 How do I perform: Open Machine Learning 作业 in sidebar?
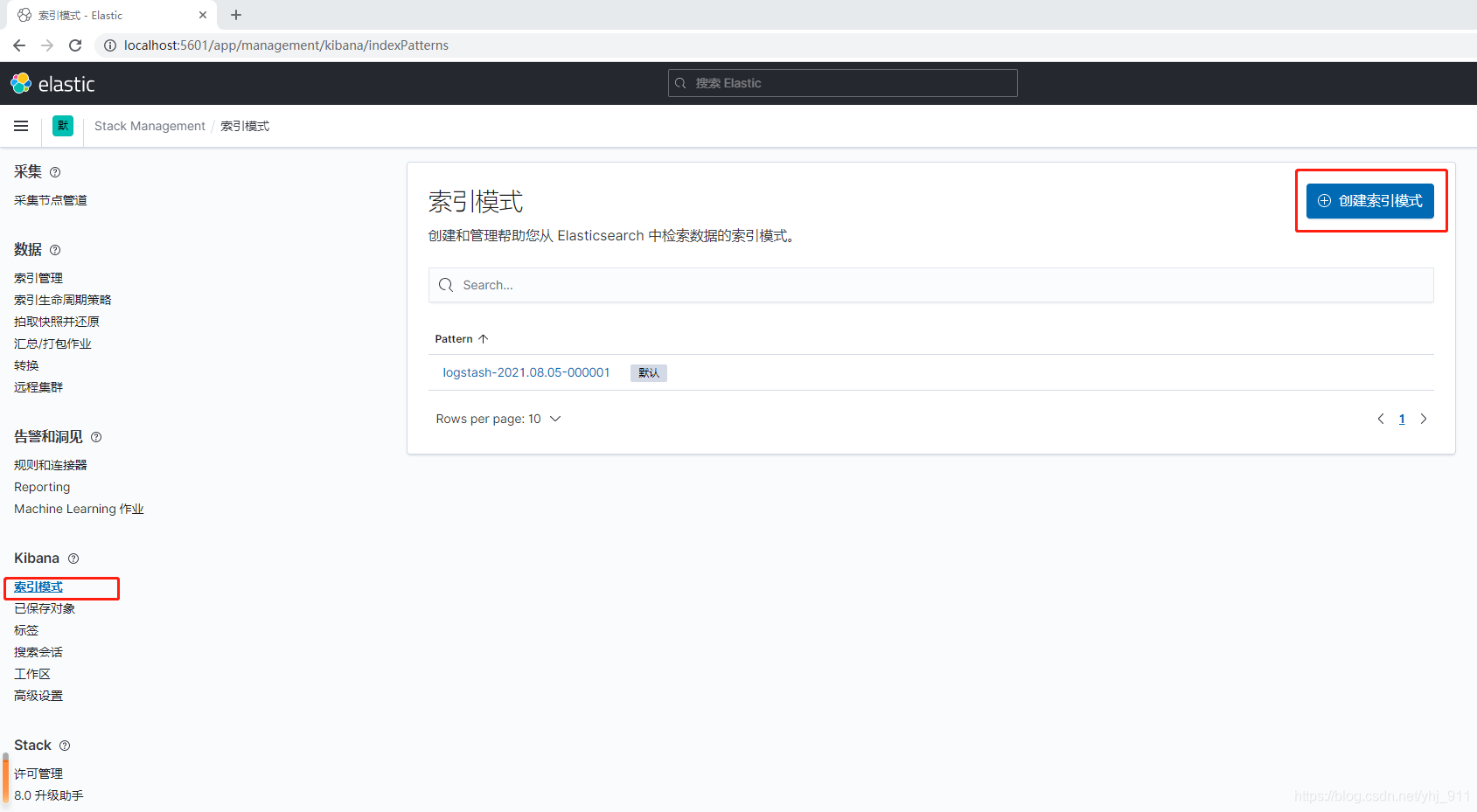pos(79,509)
